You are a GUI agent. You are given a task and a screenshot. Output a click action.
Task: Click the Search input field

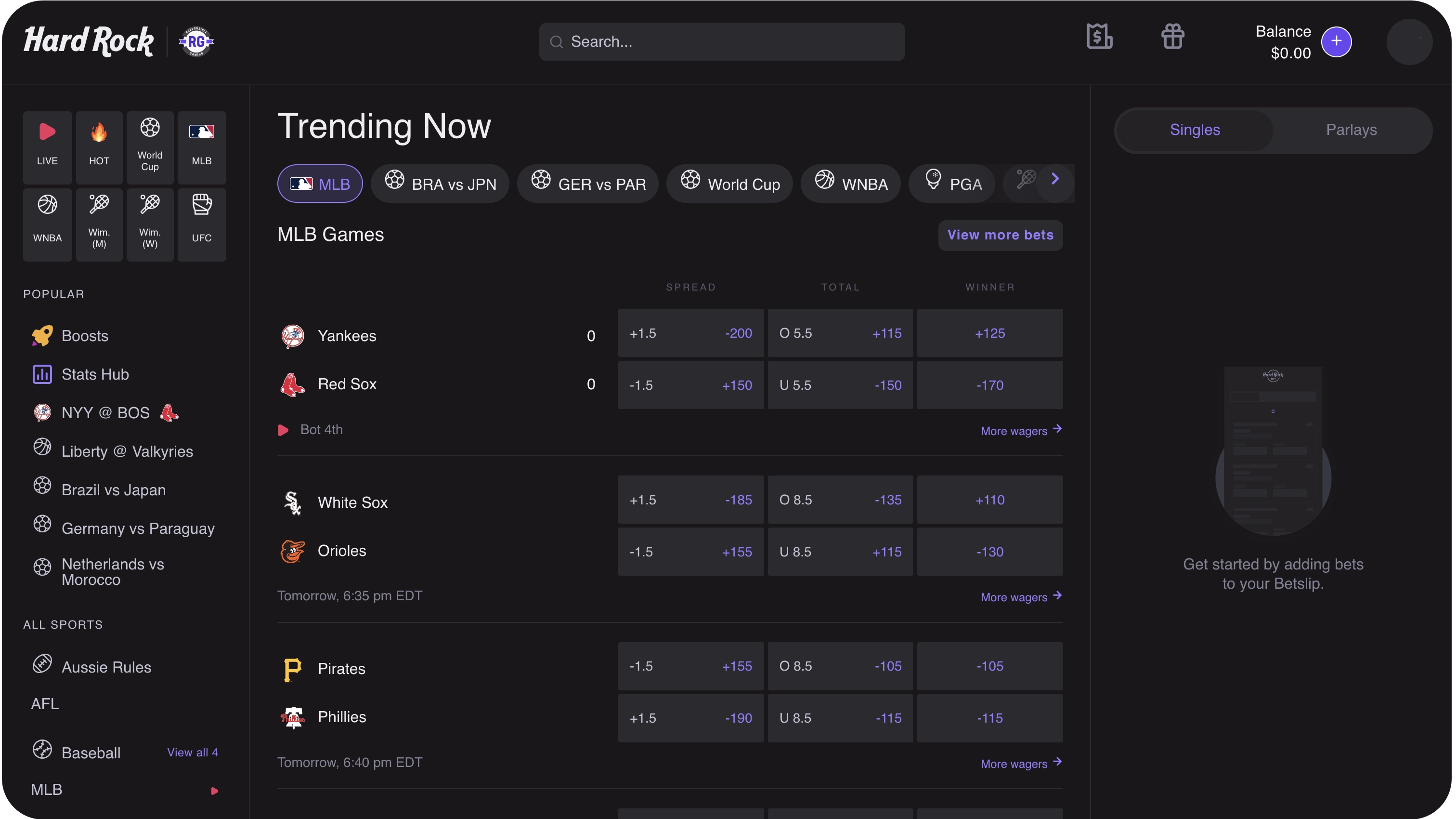722,42
